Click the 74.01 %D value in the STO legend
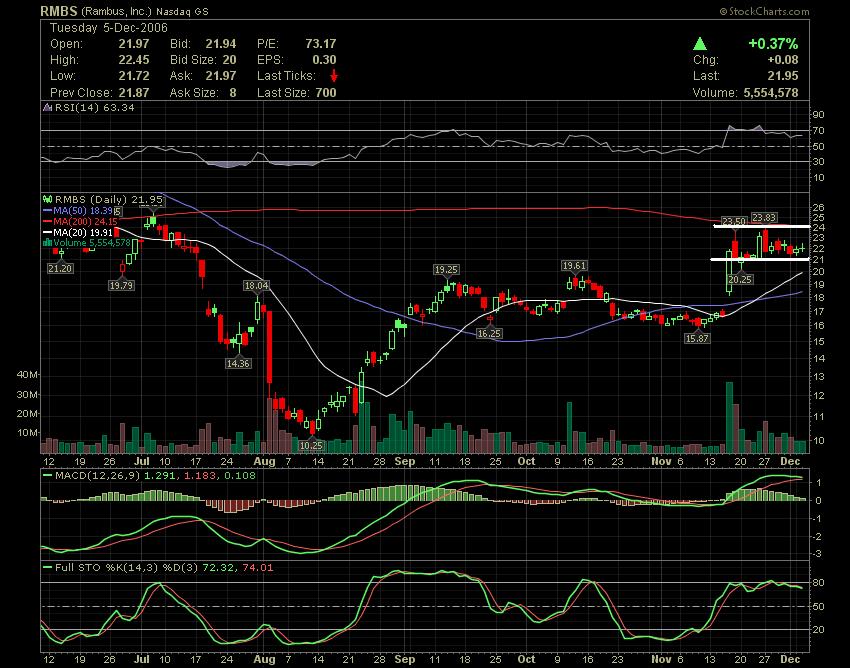The image size is (850, 668). [258, 568]
